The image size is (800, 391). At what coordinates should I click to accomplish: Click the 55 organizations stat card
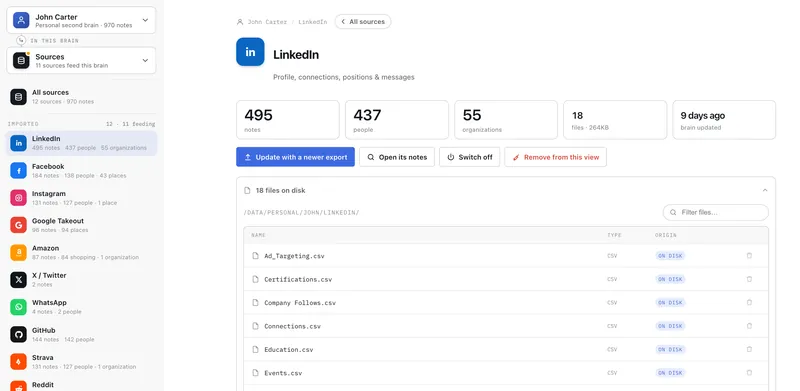click(506, 120)
